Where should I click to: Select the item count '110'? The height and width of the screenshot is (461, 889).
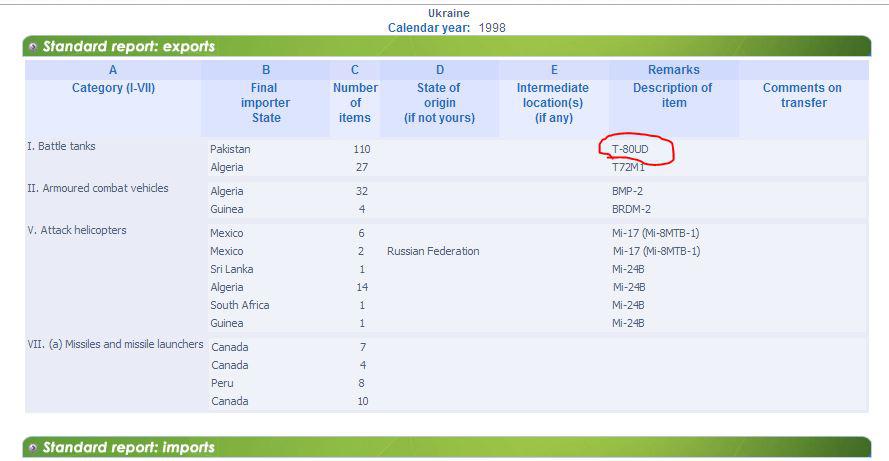tap(362, 149)
